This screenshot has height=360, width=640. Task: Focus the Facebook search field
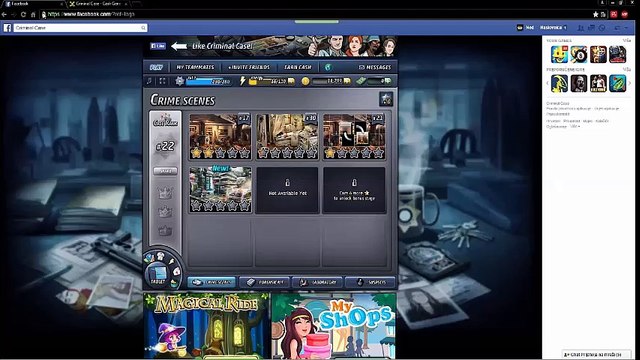(80, 28)
